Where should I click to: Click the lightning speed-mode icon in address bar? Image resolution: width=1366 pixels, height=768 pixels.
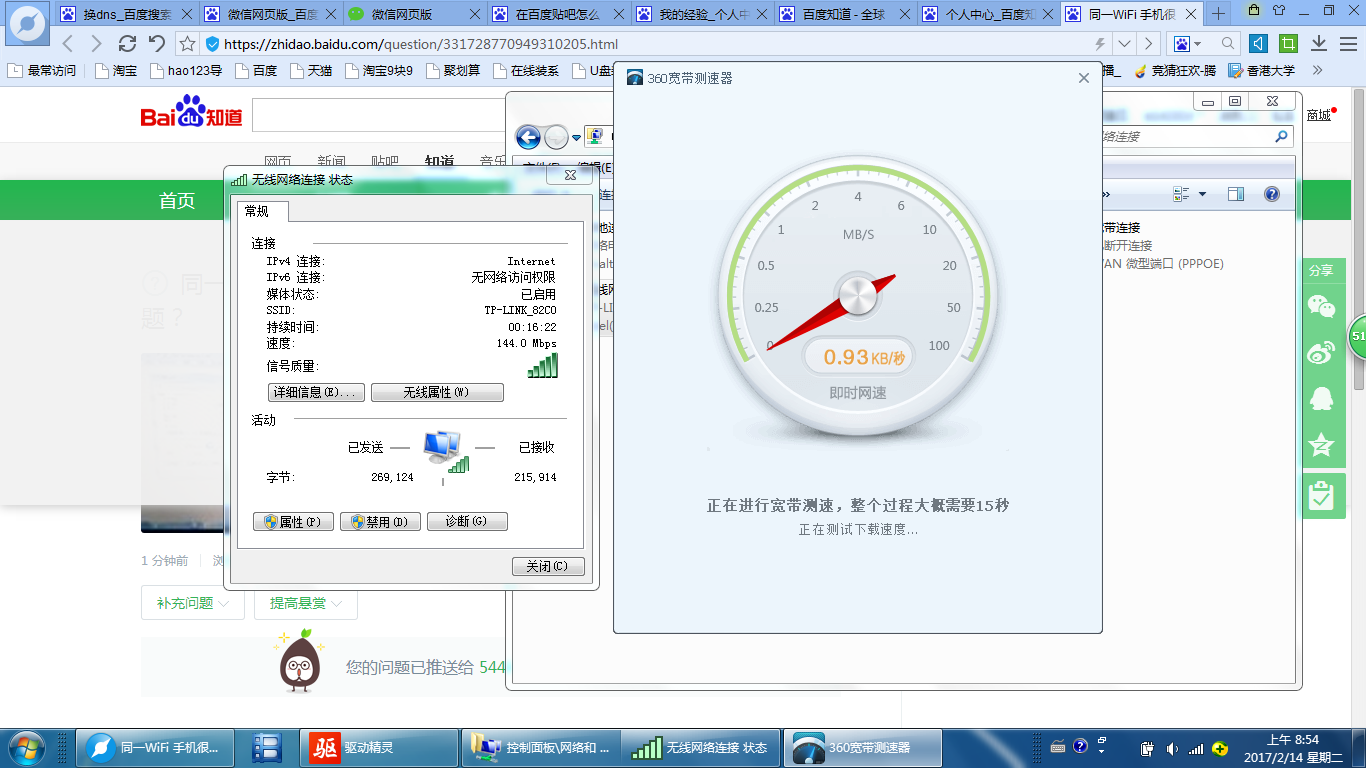1100,44
